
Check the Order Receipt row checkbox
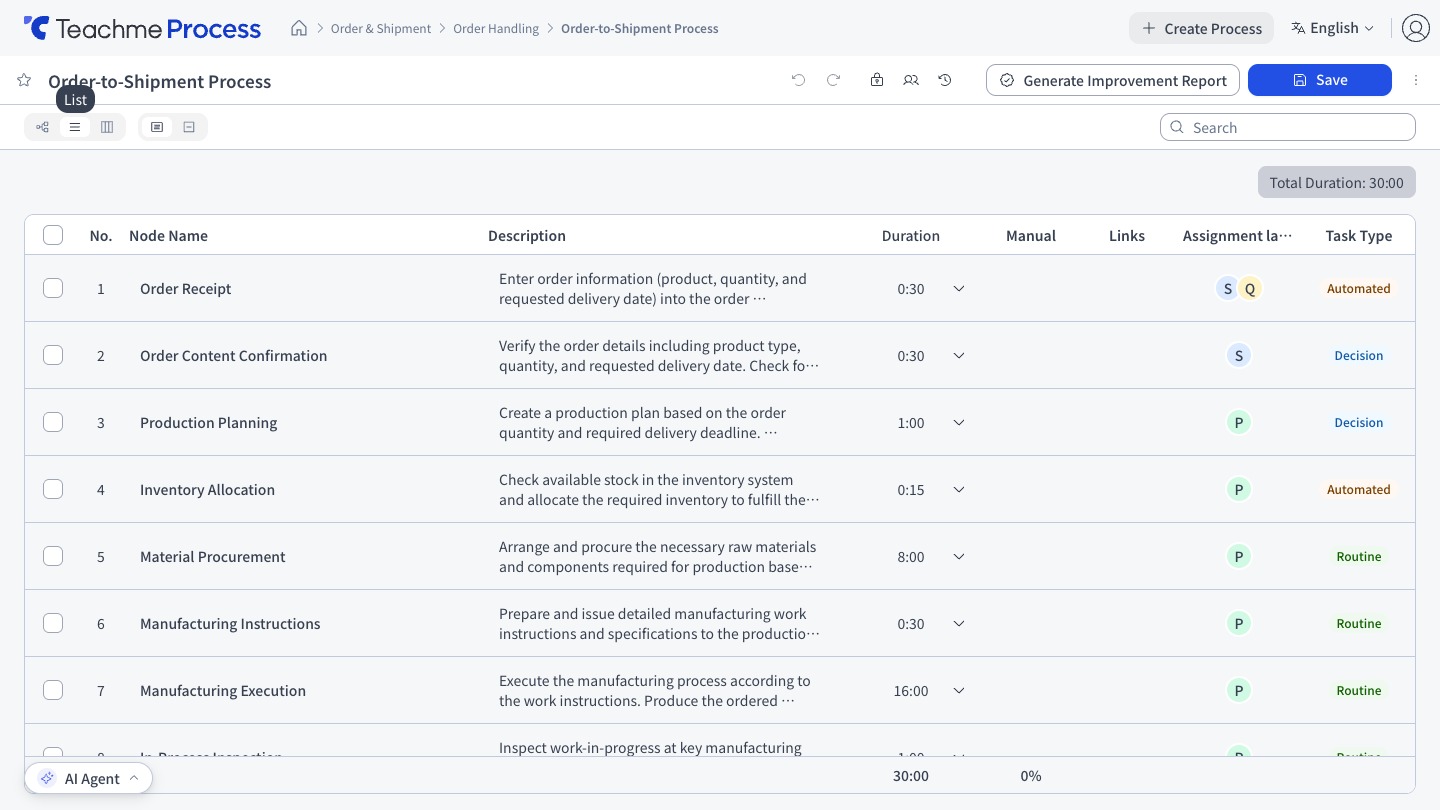tap(53, 288)
